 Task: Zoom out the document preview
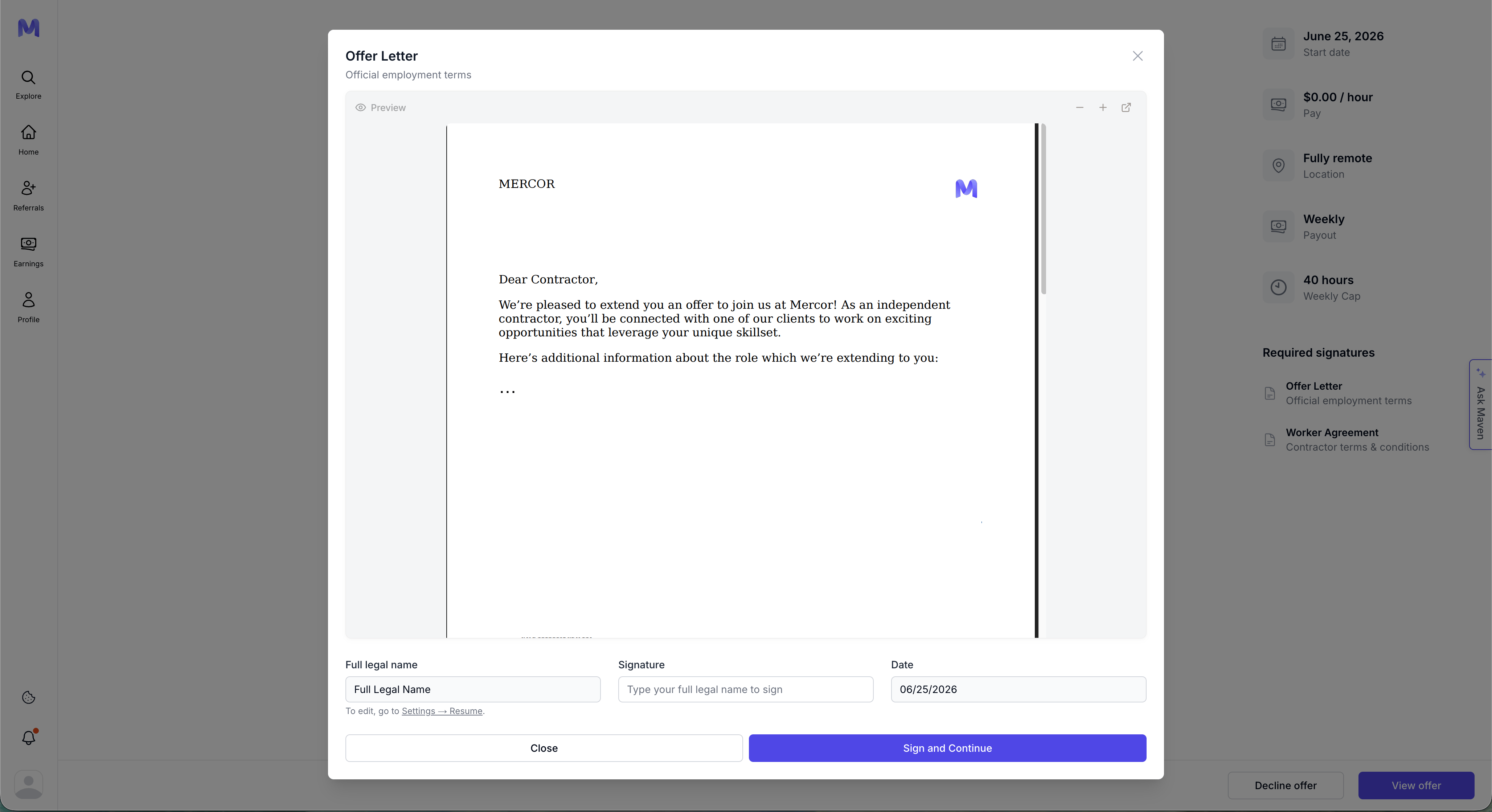[1079, 108]
